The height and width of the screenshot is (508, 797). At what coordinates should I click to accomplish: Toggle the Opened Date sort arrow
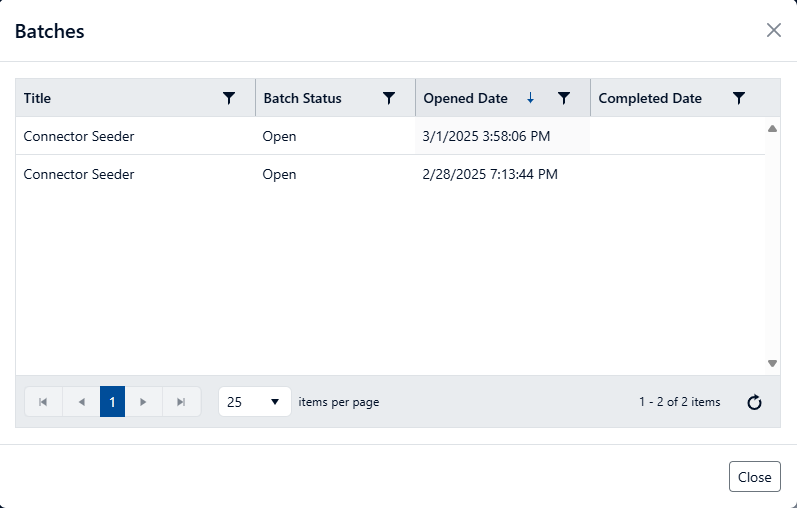point(530,98)
